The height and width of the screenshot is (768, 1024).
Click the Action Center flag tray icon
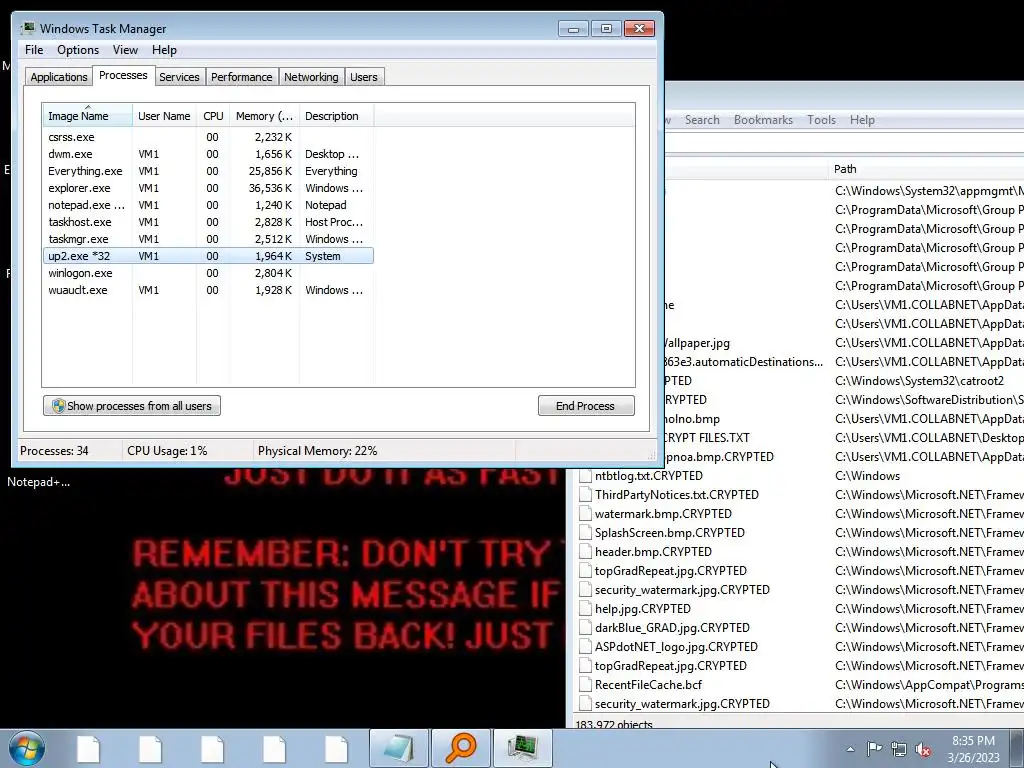click(874, 748)
